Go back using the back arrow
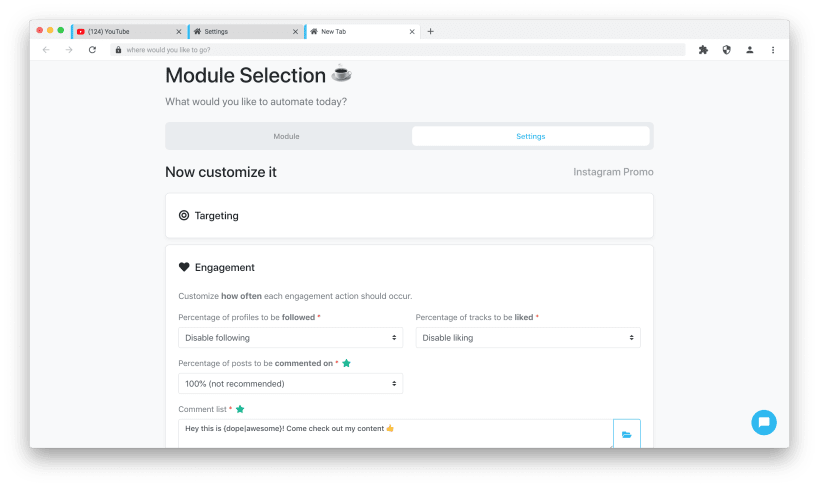The height and width of the screenshot is (487, 819). (46, 50)
